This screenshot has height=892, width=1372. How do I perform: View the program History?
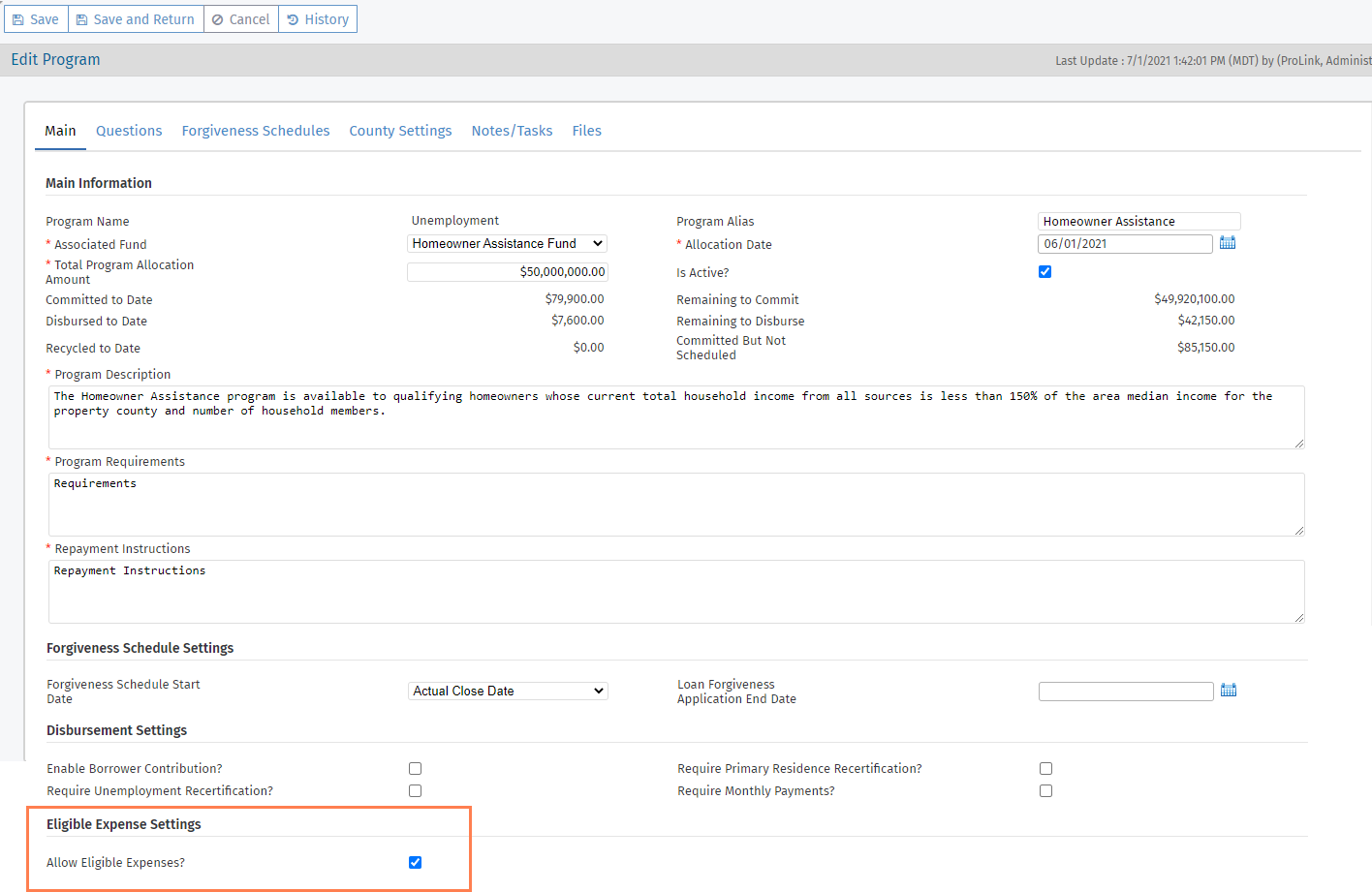tap(318, 19)
